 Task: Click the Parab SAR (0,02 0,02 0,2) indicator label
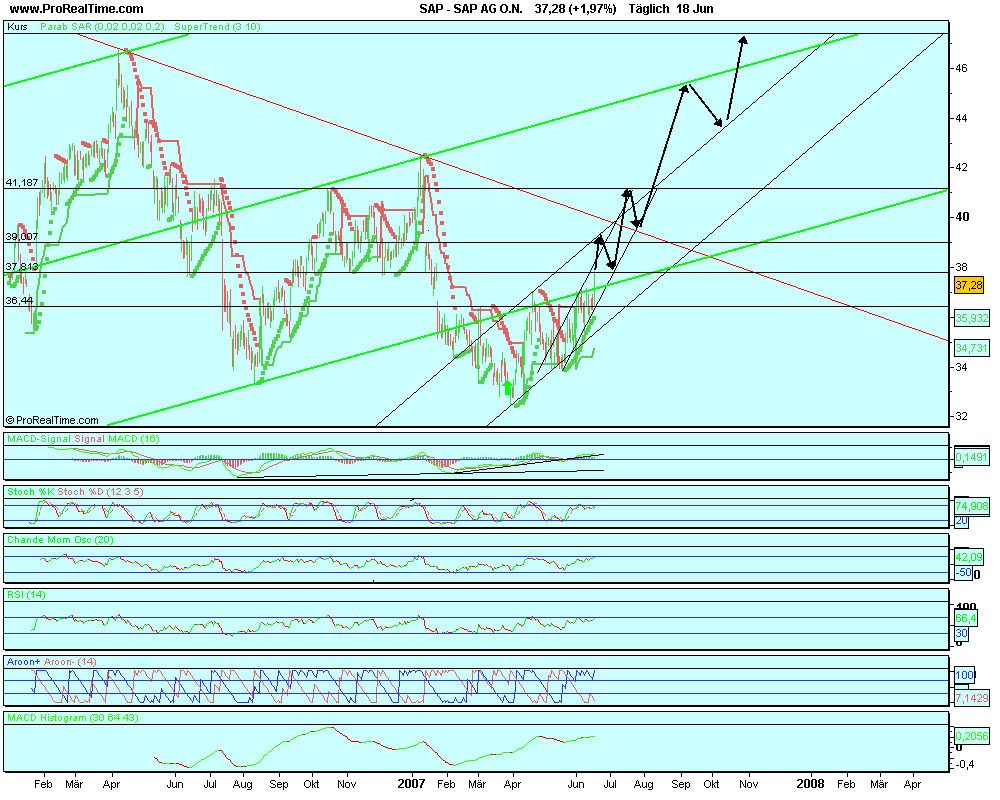tap(102, 27)
